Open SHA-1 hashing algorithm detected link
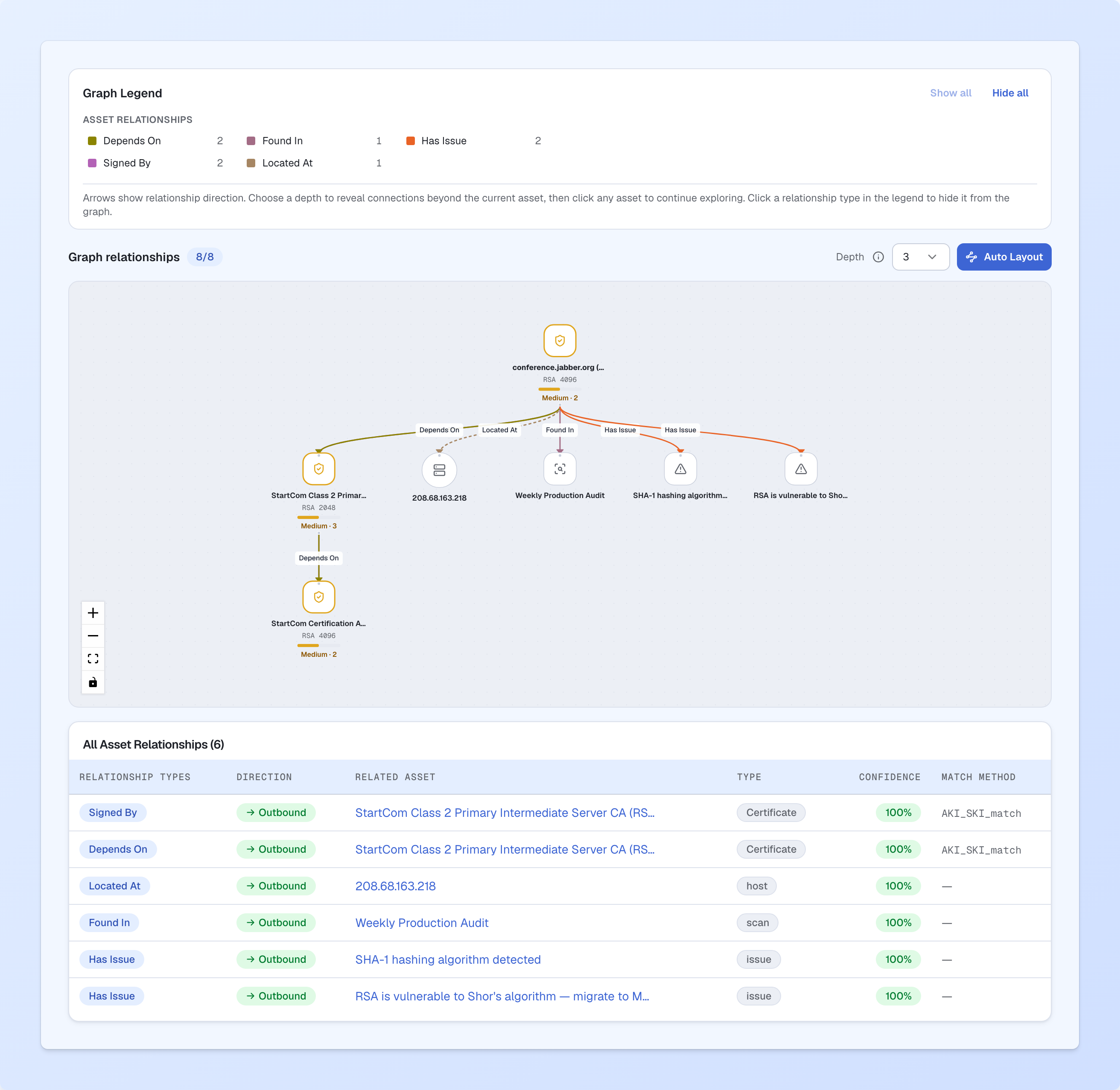The width and height of the screenshot is (1120, 1090). pos(448,959)
